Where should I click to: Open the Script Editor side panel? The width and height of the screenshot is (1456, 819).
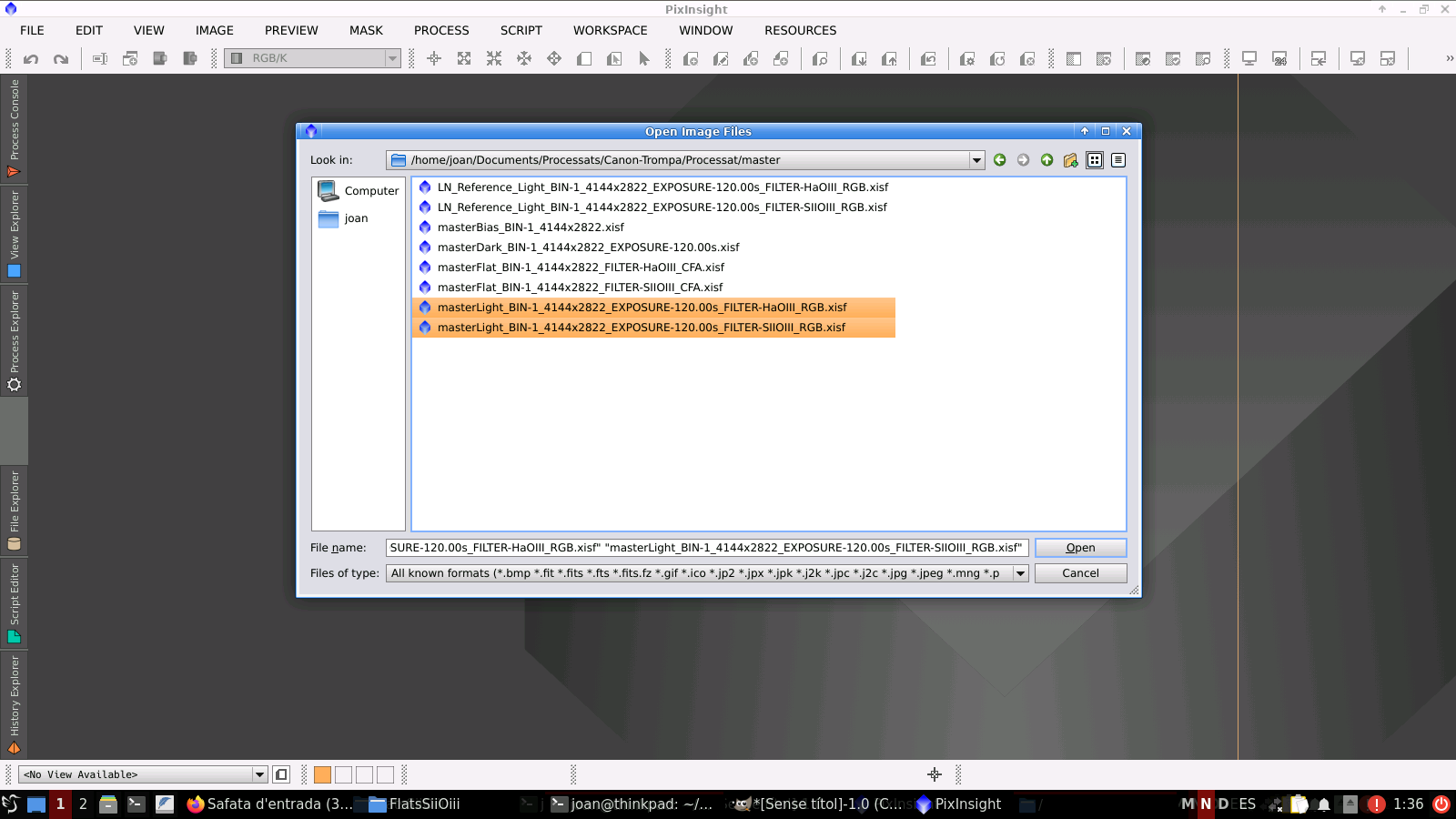tap(14, 602)
